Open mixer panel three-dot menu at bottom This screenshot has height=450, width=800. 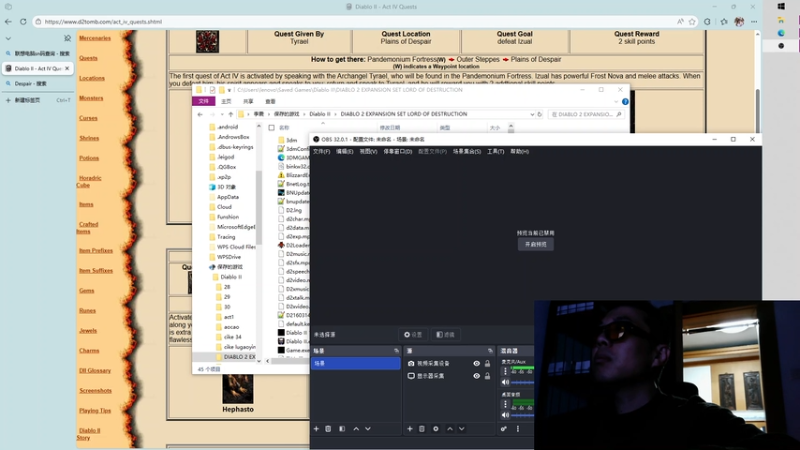click(x=518, y=429)
